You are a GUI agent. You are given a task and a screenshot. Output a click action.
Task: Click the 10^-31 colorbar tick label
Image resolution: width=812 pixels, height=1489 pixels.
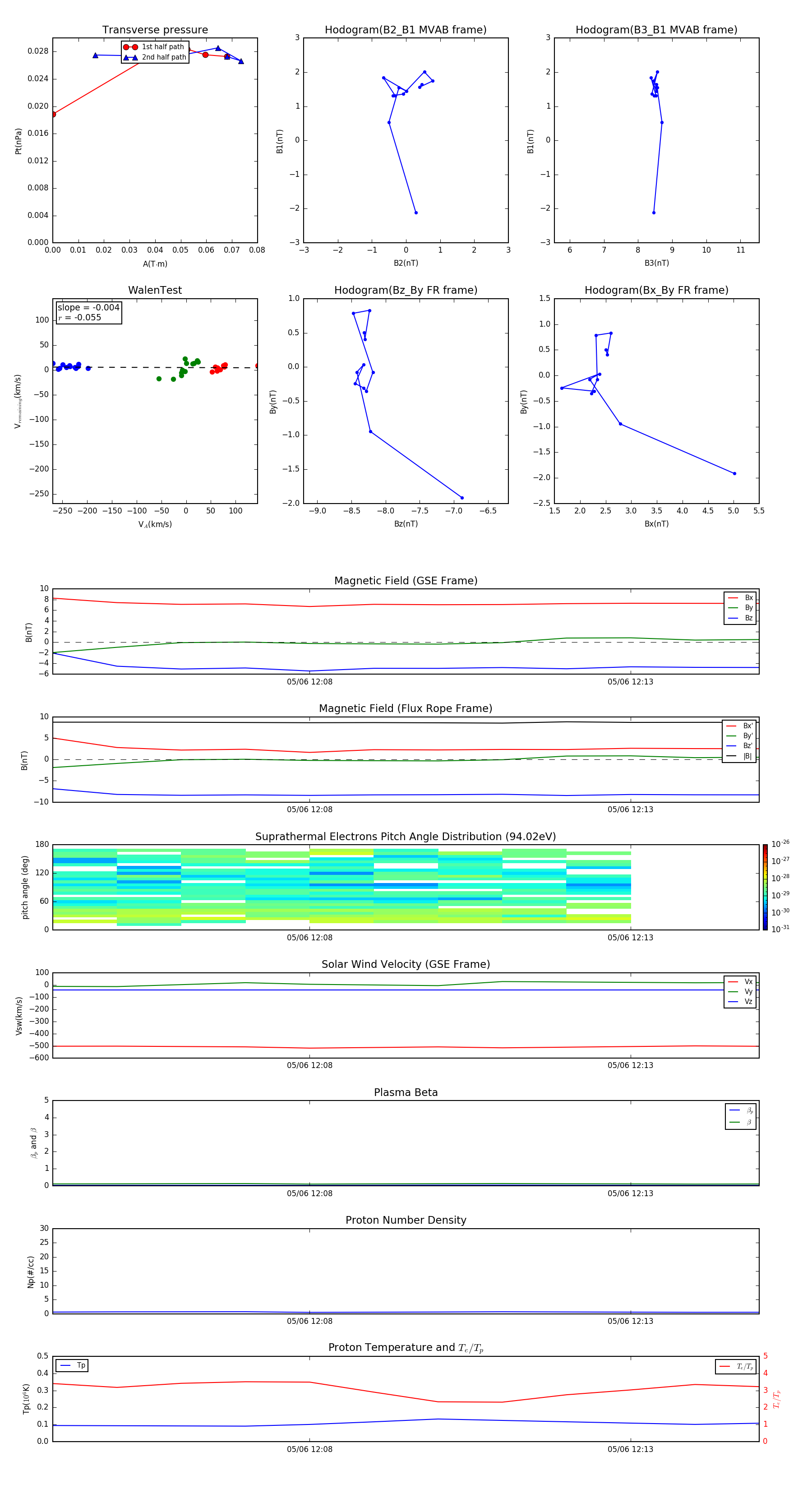pyautogui.click(x=781, y=929)
